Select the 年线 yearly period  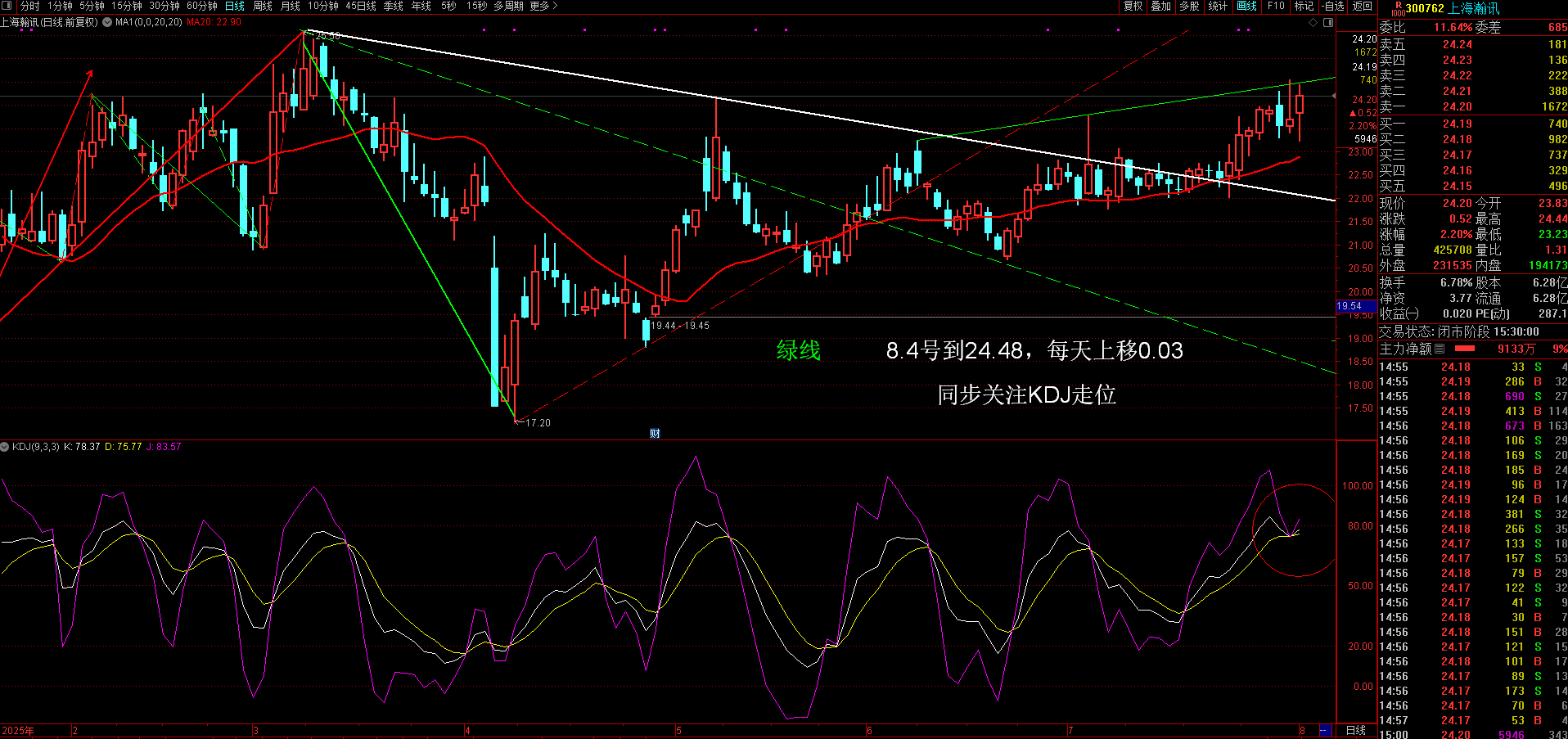pyautogui.click(x=421, y=6)
